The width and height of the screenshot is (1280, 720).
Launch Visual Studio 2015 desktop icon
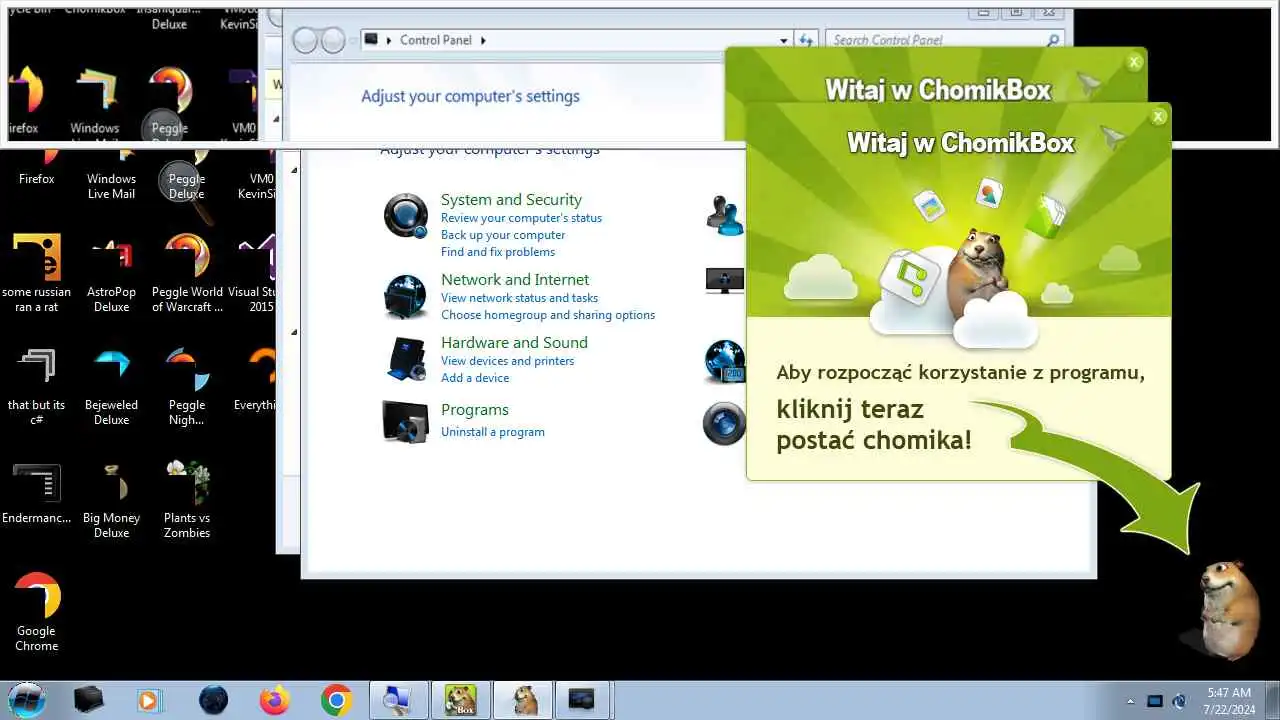(253, 273)
